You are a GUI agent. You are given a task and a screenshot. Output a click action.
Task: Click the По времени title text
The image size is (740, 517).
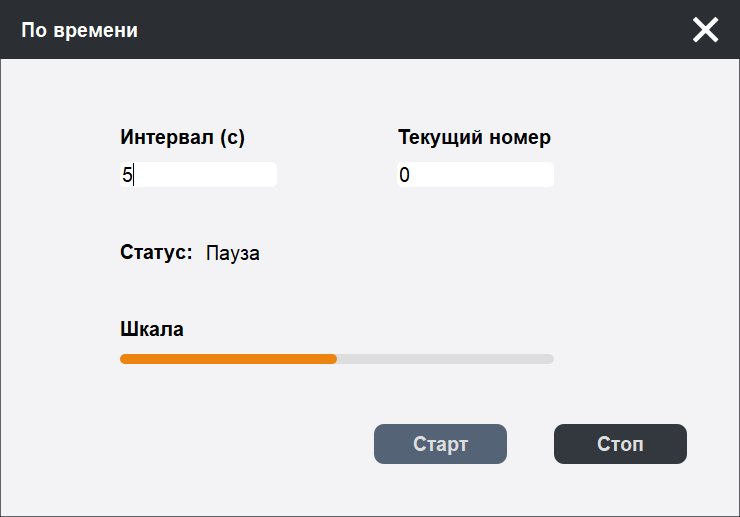(80, 31)
